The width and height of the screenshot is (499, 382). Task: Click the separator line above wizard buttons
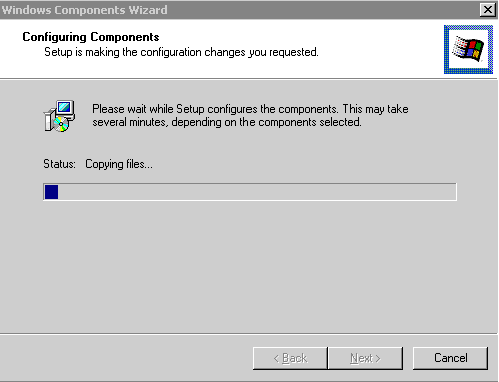point(249,333)
